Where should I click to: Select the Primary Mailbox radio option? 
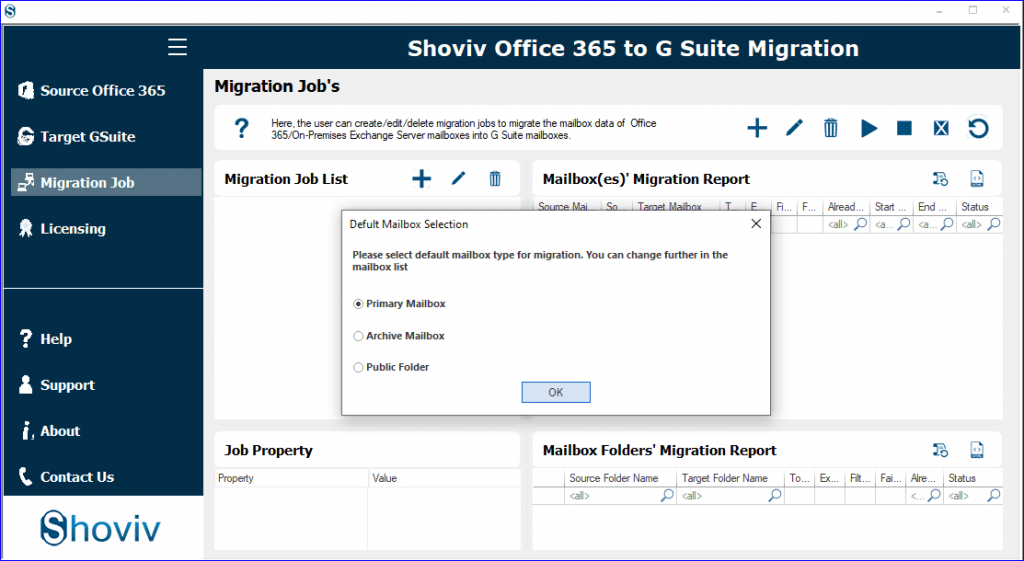coord(358,304)
